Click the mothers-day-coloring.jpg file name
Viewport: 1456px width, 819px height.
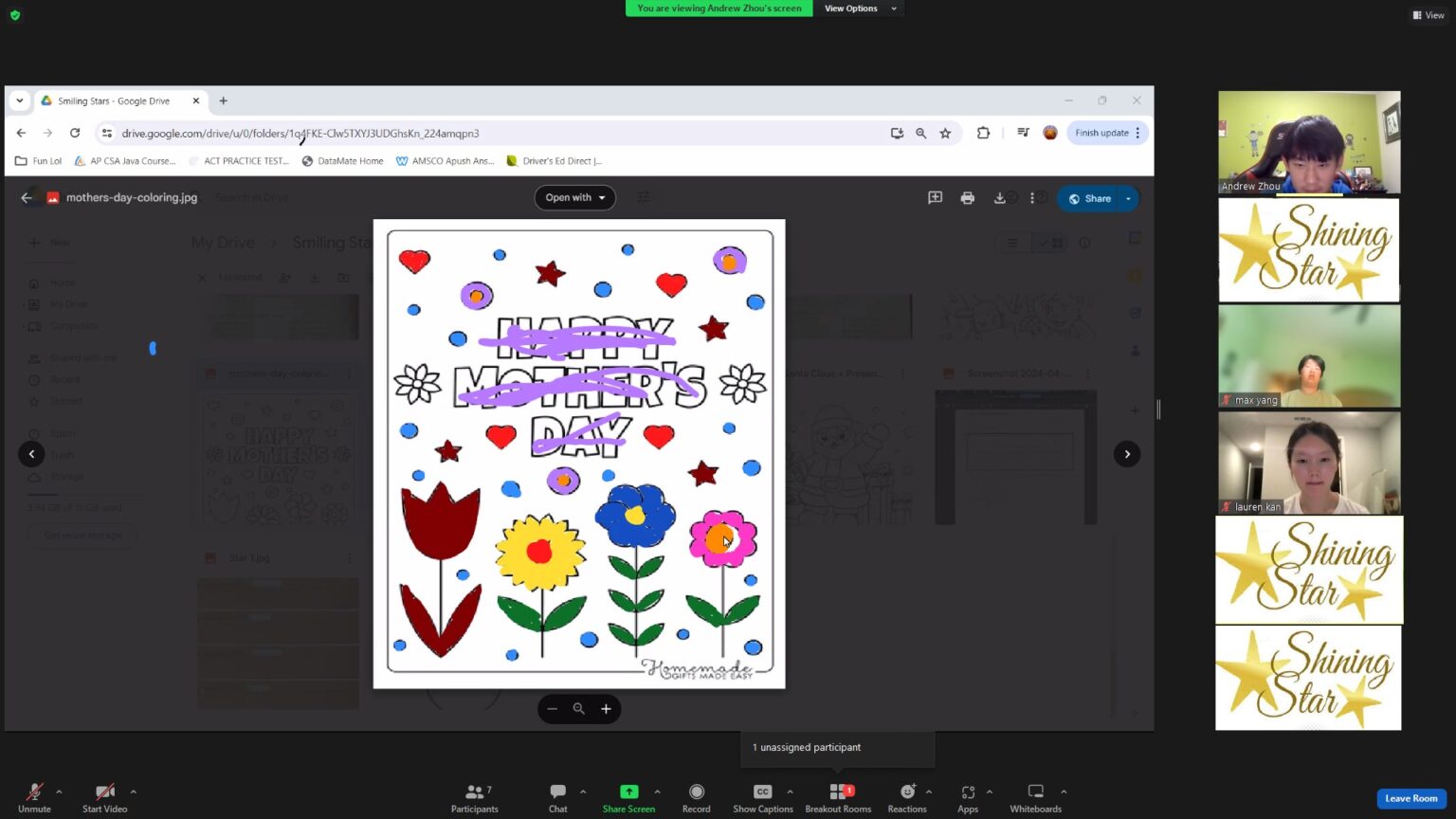pos(132,197)
